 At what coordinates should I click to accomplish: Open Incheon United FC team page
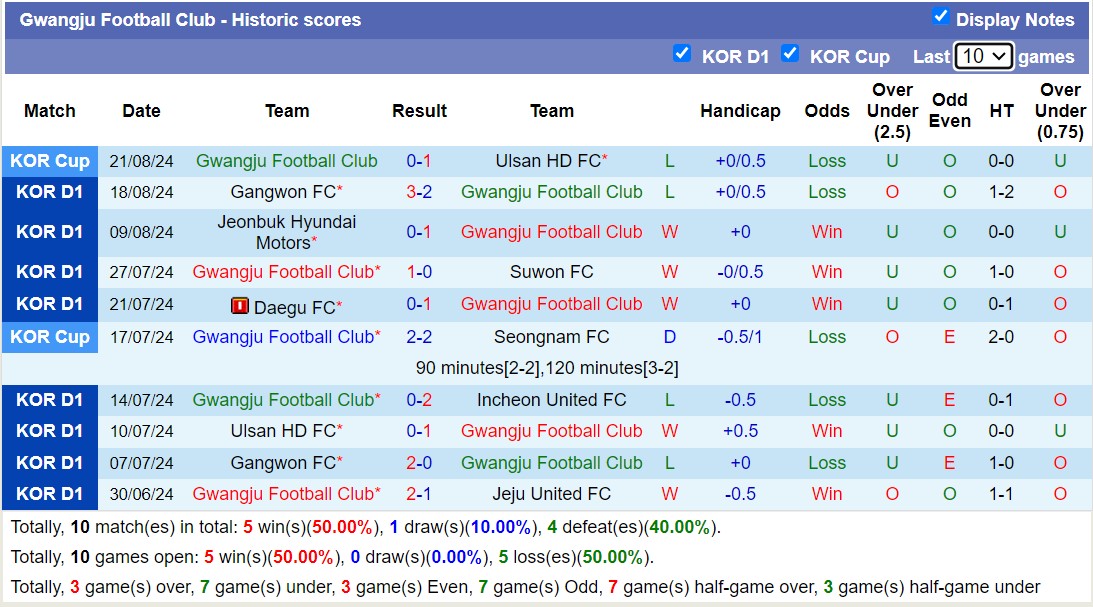(x=551, y=400)
